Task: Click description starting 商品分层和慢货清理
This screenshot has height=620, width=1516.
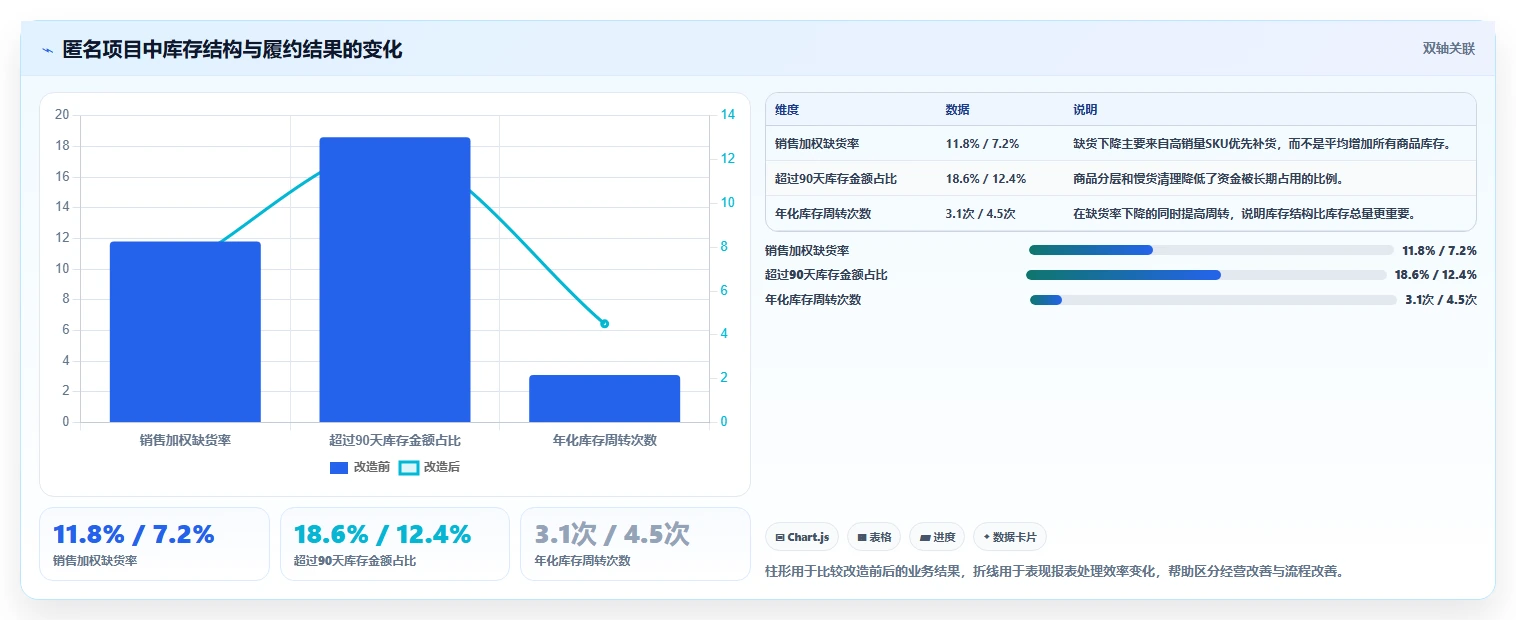Action: click(1208, 178)
